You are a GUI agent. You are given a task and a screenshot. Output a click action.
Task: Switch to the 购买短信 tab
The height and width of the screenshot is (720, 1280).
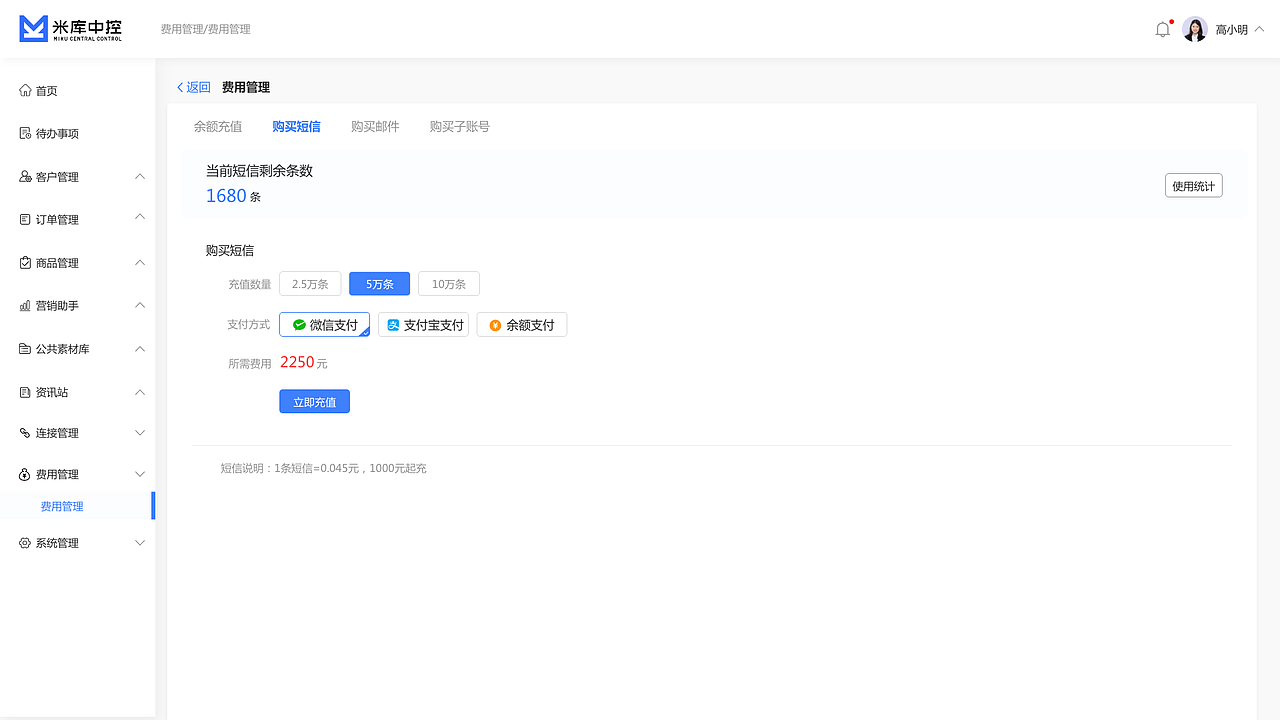point(296,127)
